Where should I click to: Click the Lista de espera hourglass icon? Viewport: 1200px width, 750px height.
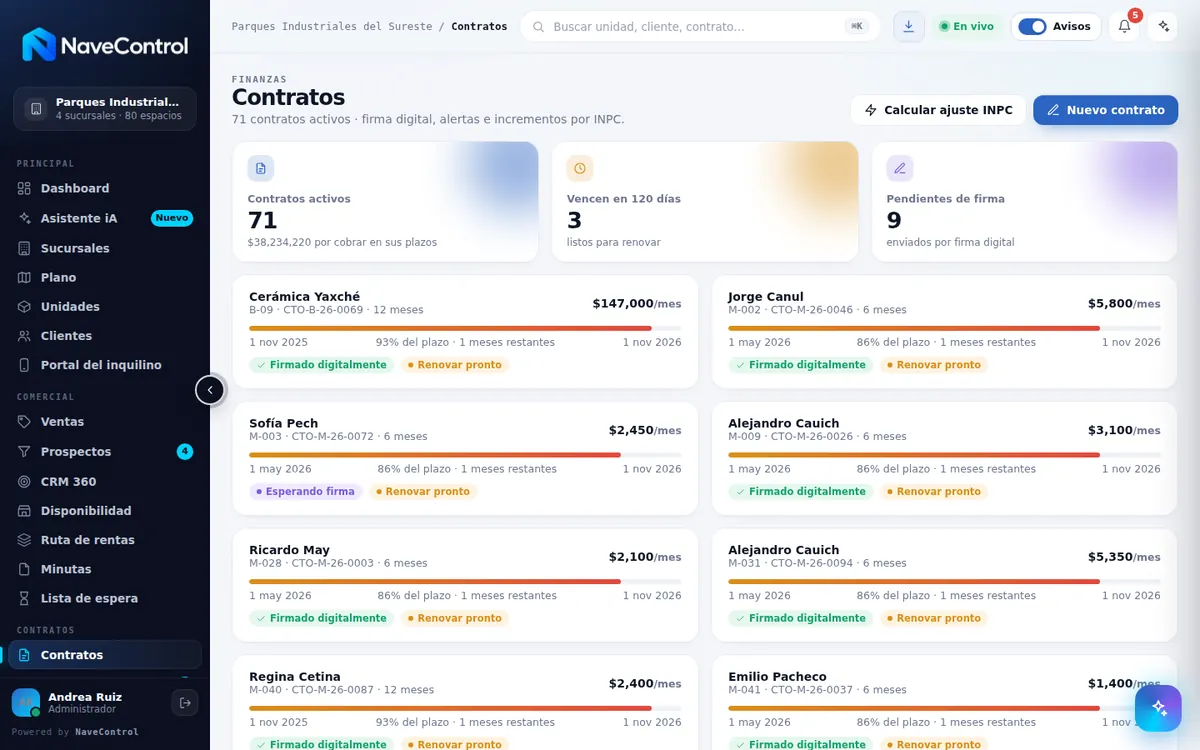point(25,598)
